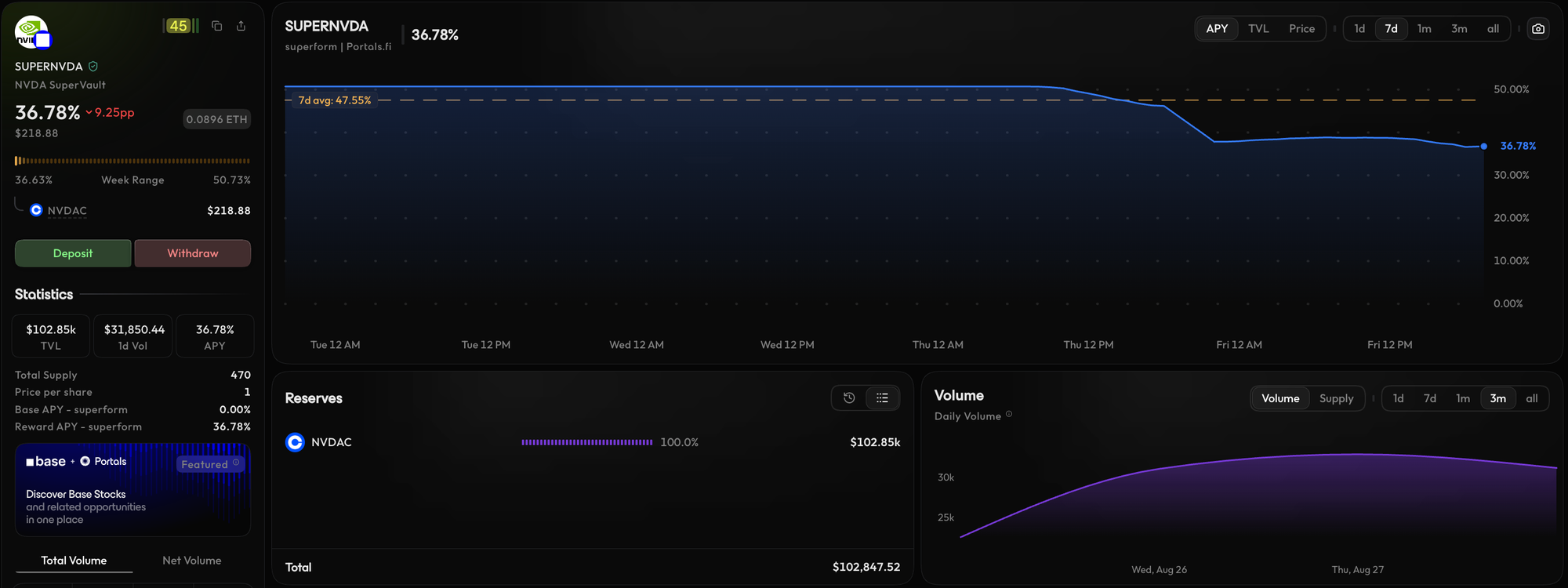Click the share icon near score badge
The width and height of the screenshot is (1568, 588).
tap(241, 26)
